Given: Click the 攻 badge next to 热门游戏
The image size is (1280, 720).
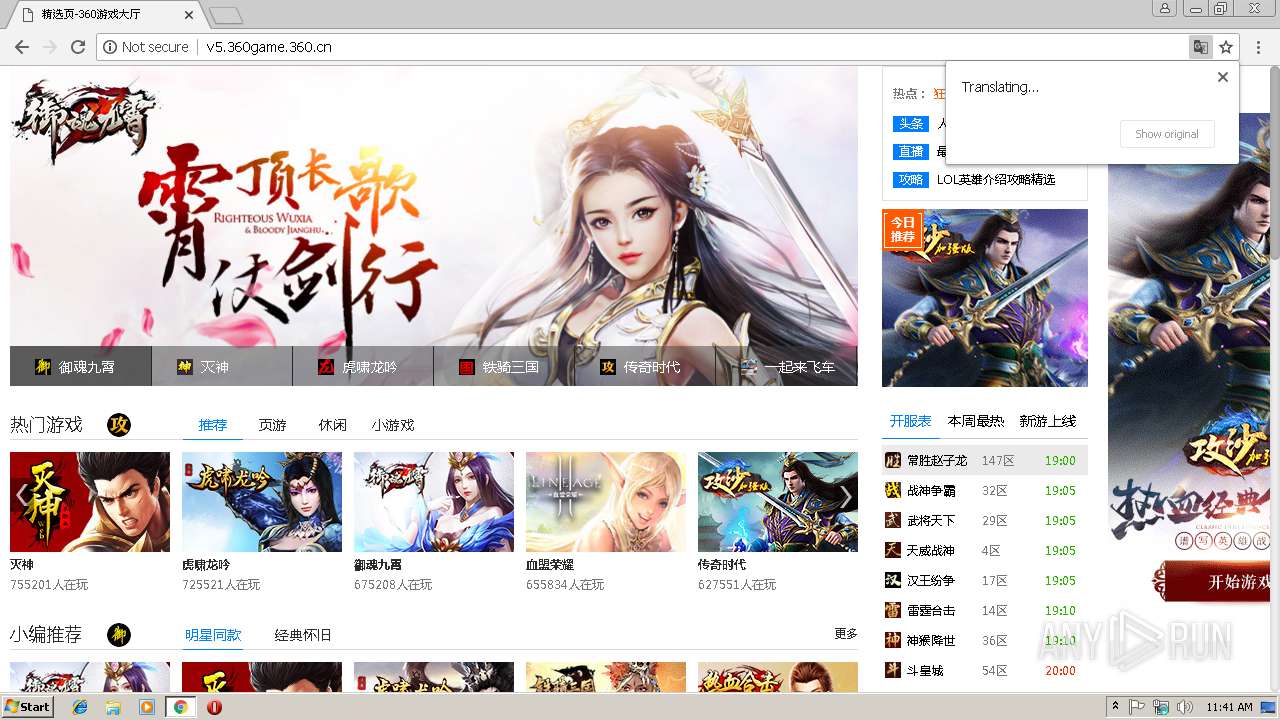Looking at the screenshot, I should point(119,425).
